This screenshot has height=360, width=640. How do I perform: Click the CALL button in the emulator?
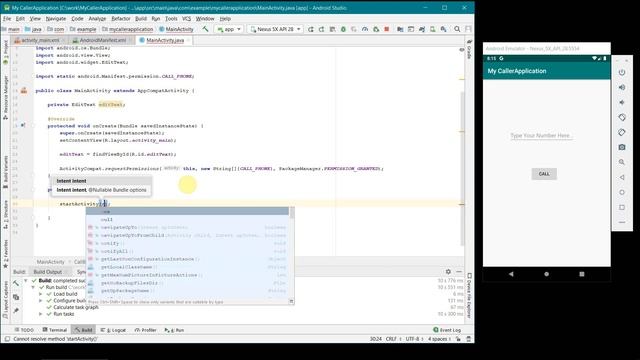click(544, 174)
